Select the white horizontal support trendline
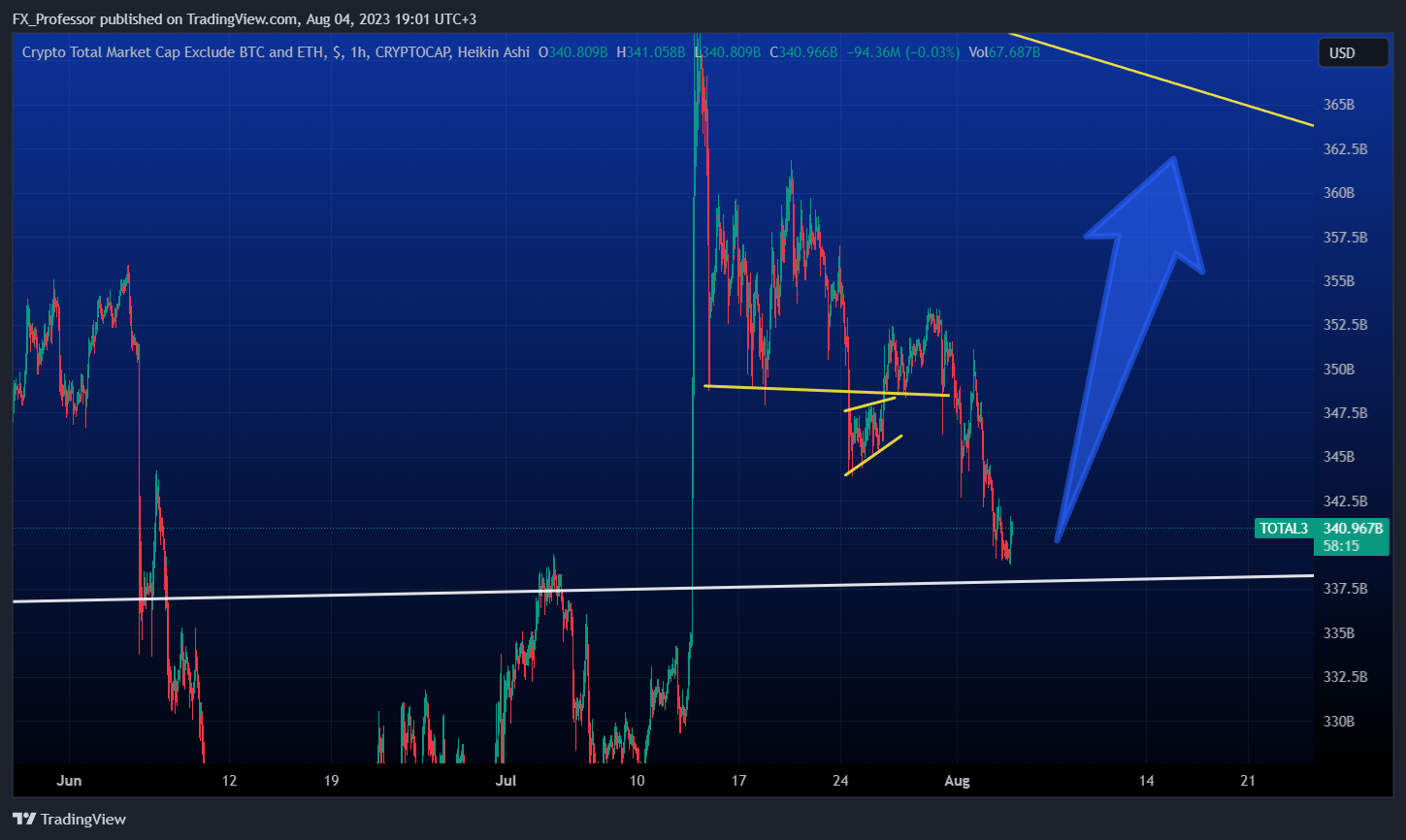This screenshot has width=1406, height=840. 663,588
